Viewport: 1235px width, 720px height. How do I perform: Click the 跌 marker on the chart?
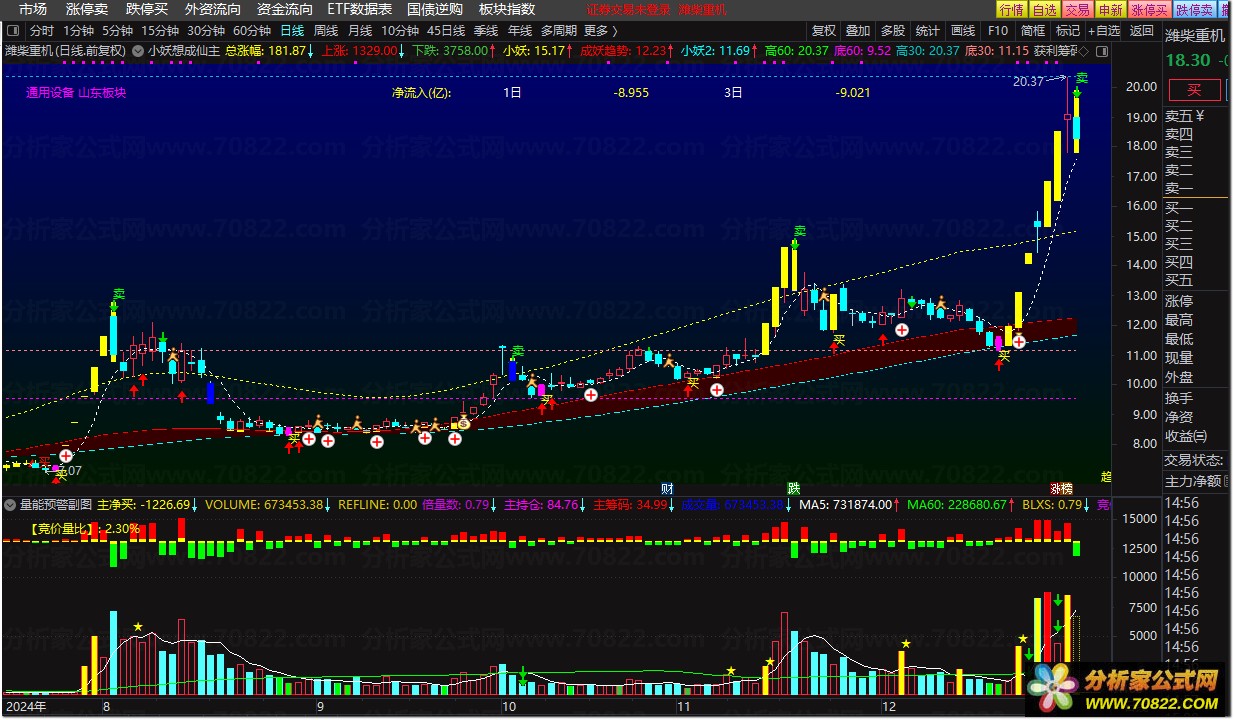click(x=794, y=488)
